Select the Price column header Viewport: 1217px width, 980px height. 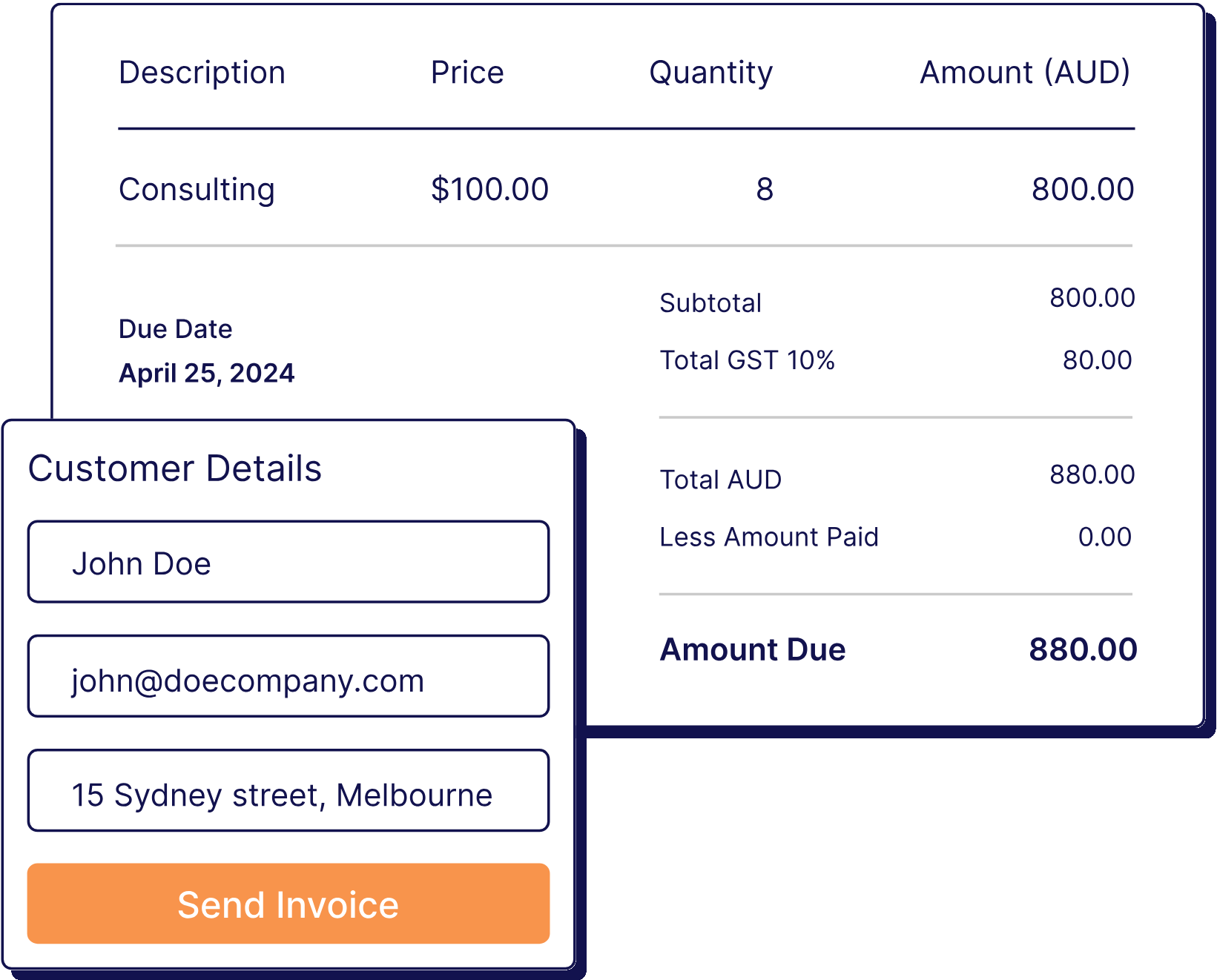467,73
